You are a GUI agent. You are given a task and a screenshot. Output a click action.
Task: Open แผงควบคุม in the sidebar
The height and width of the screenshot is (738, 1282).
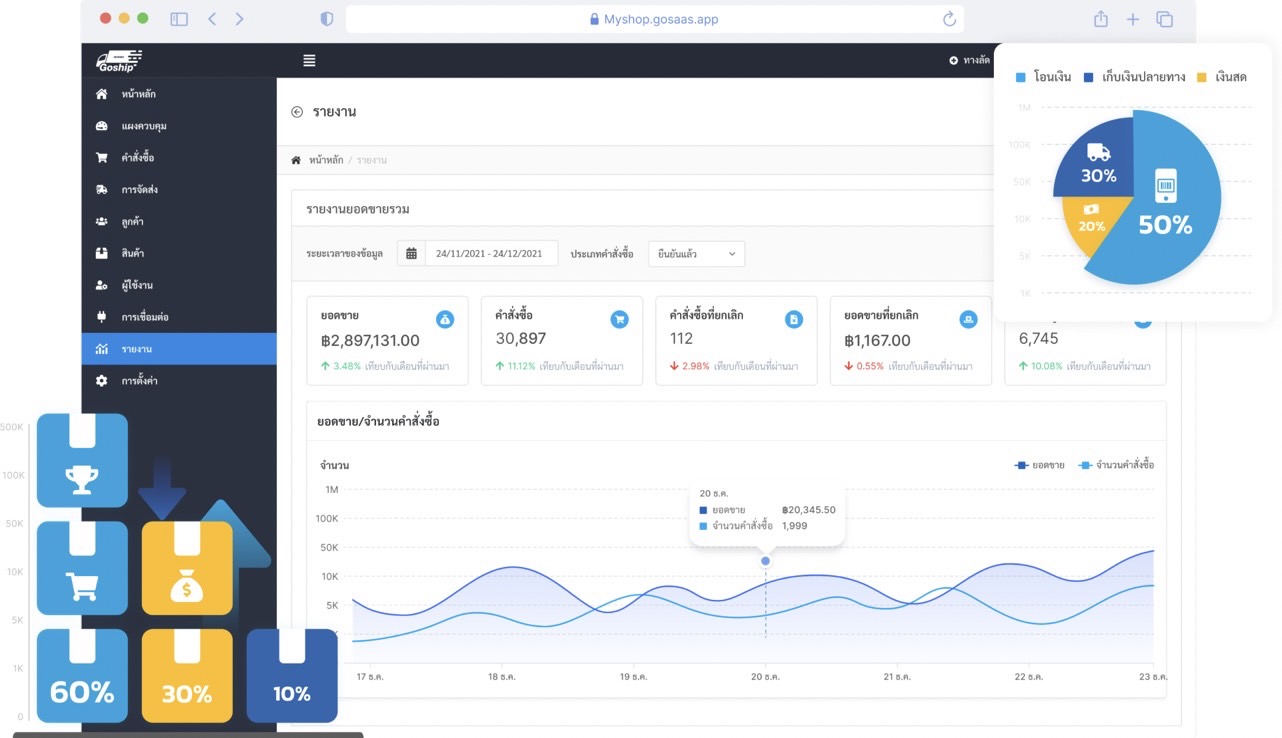point(144,126)
